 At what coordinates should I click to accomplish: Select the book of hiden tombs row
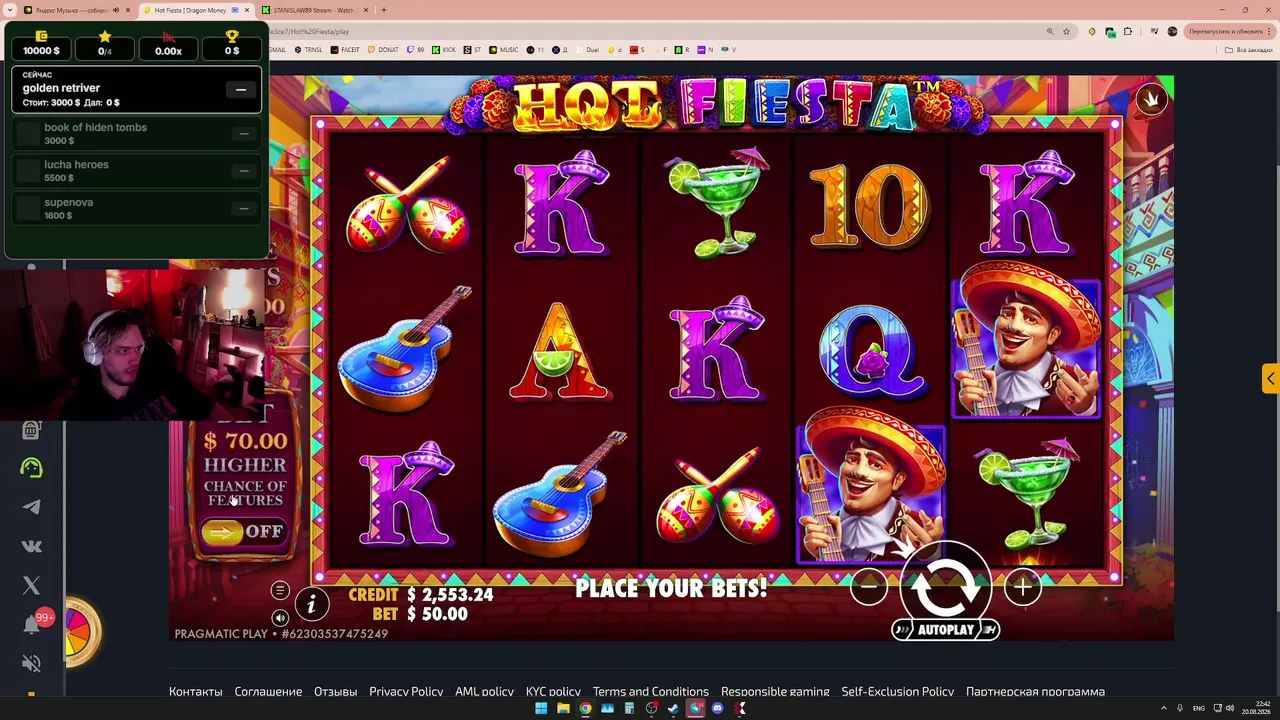(137, 134)
